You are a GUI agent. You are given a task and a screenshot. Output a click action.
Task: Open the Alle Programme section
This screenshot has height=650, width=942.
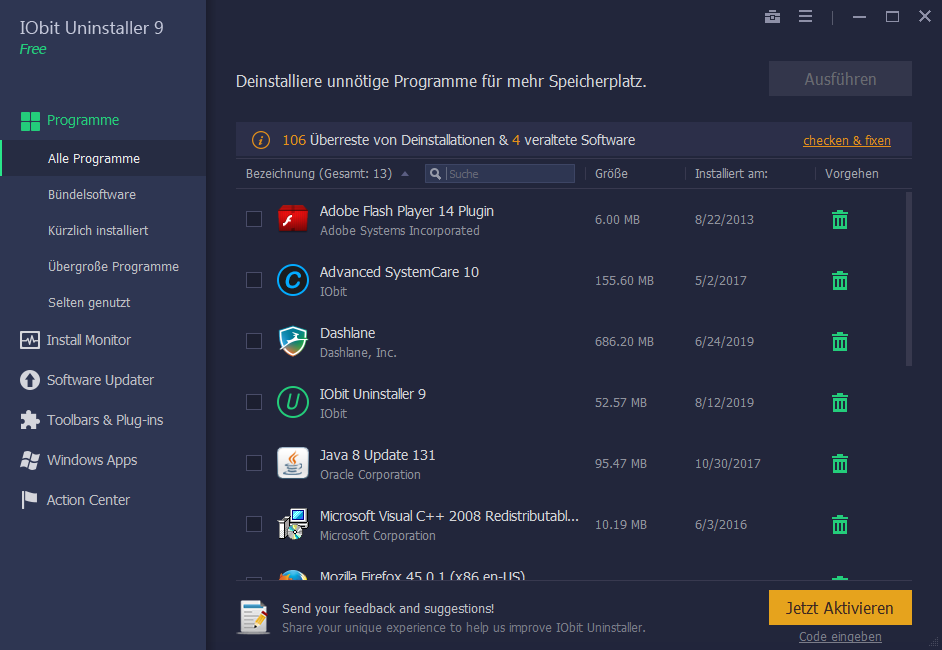pyautogui.click(x=103, y=158)
